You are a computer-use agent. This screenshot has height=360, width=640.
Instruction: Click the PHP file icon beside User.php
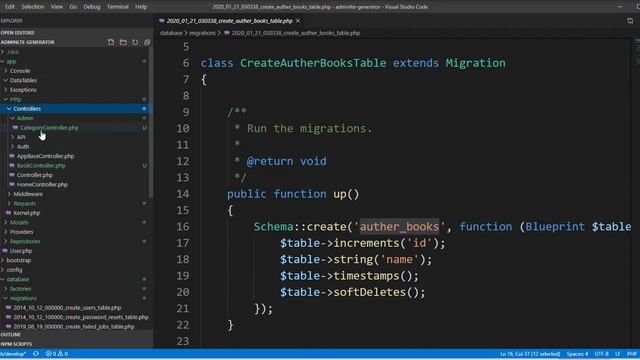(5, 251)
